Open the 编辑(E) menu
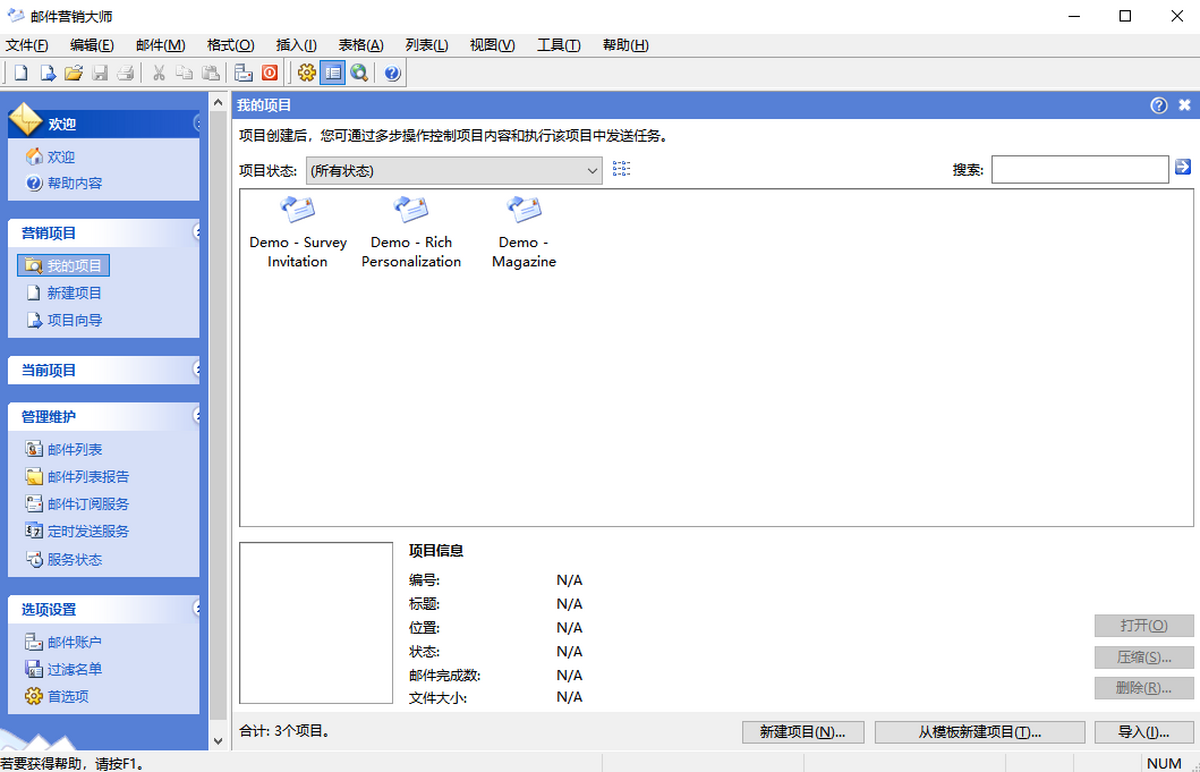The width and height of the screenshot is (1200, 772). (x=92, y=45)
